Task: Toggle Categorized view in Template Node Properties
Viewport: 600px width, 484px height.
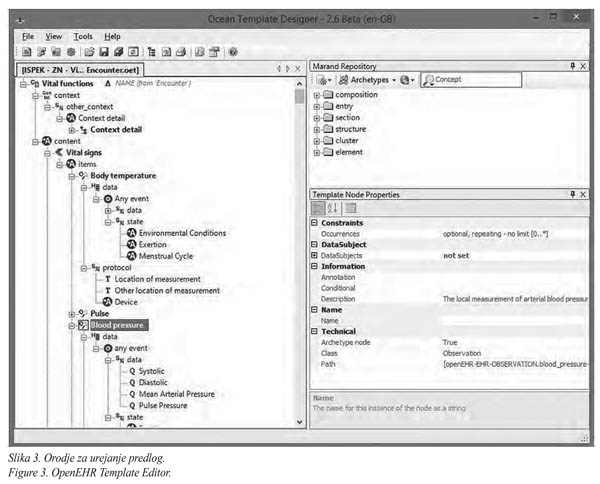Action: click(317, 208)
